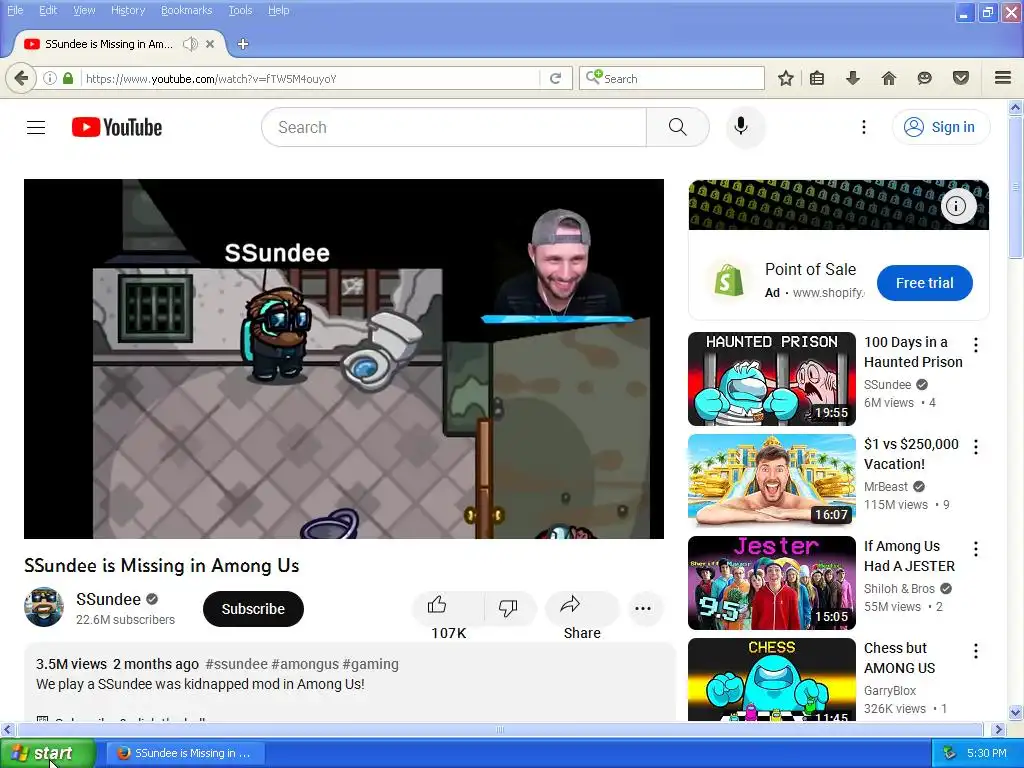1024x768 pixels.
Task: Open the #amongus hashtag link
Action: 305,664
